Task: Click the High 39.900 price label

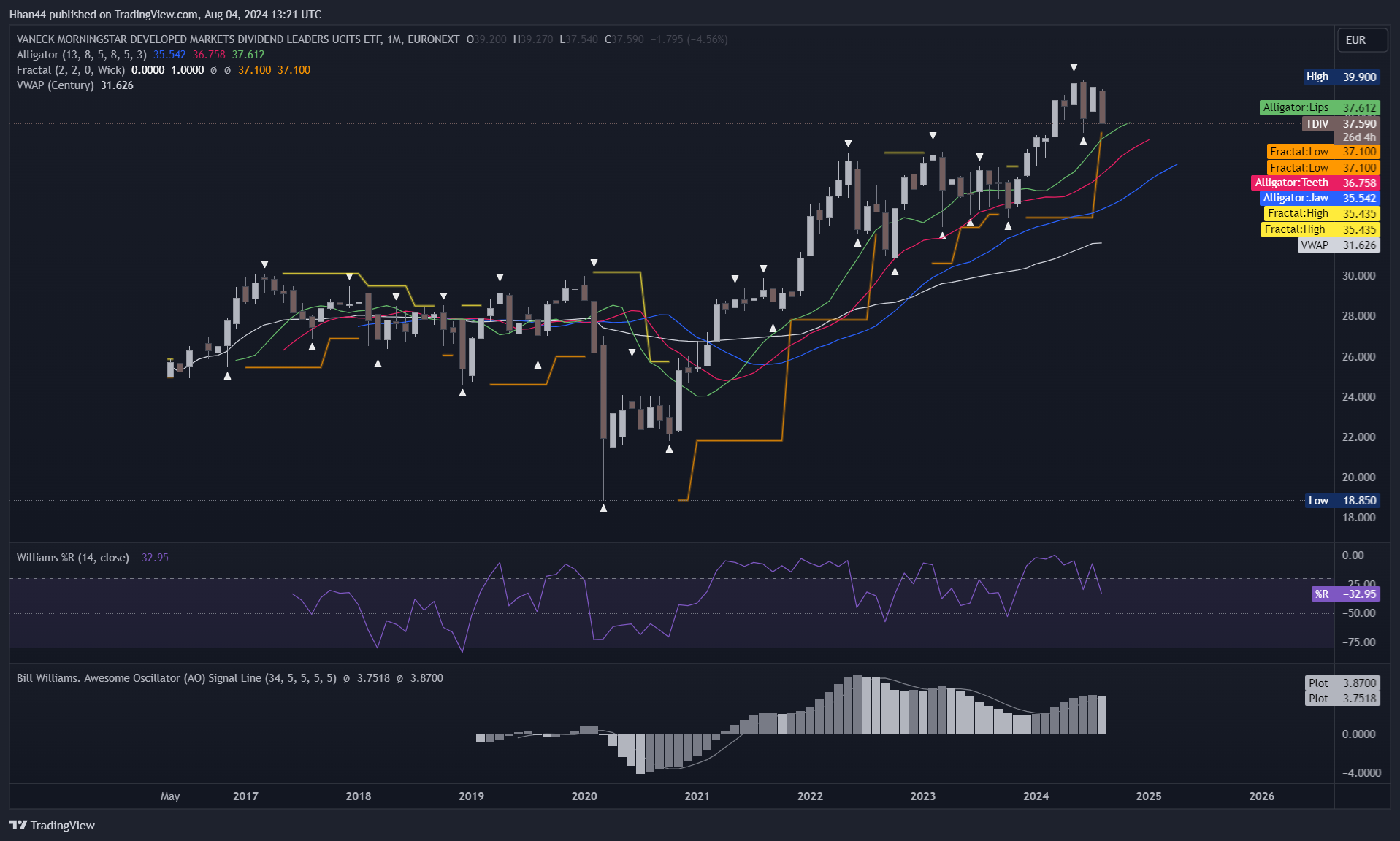Action: tap(1342, 77)
